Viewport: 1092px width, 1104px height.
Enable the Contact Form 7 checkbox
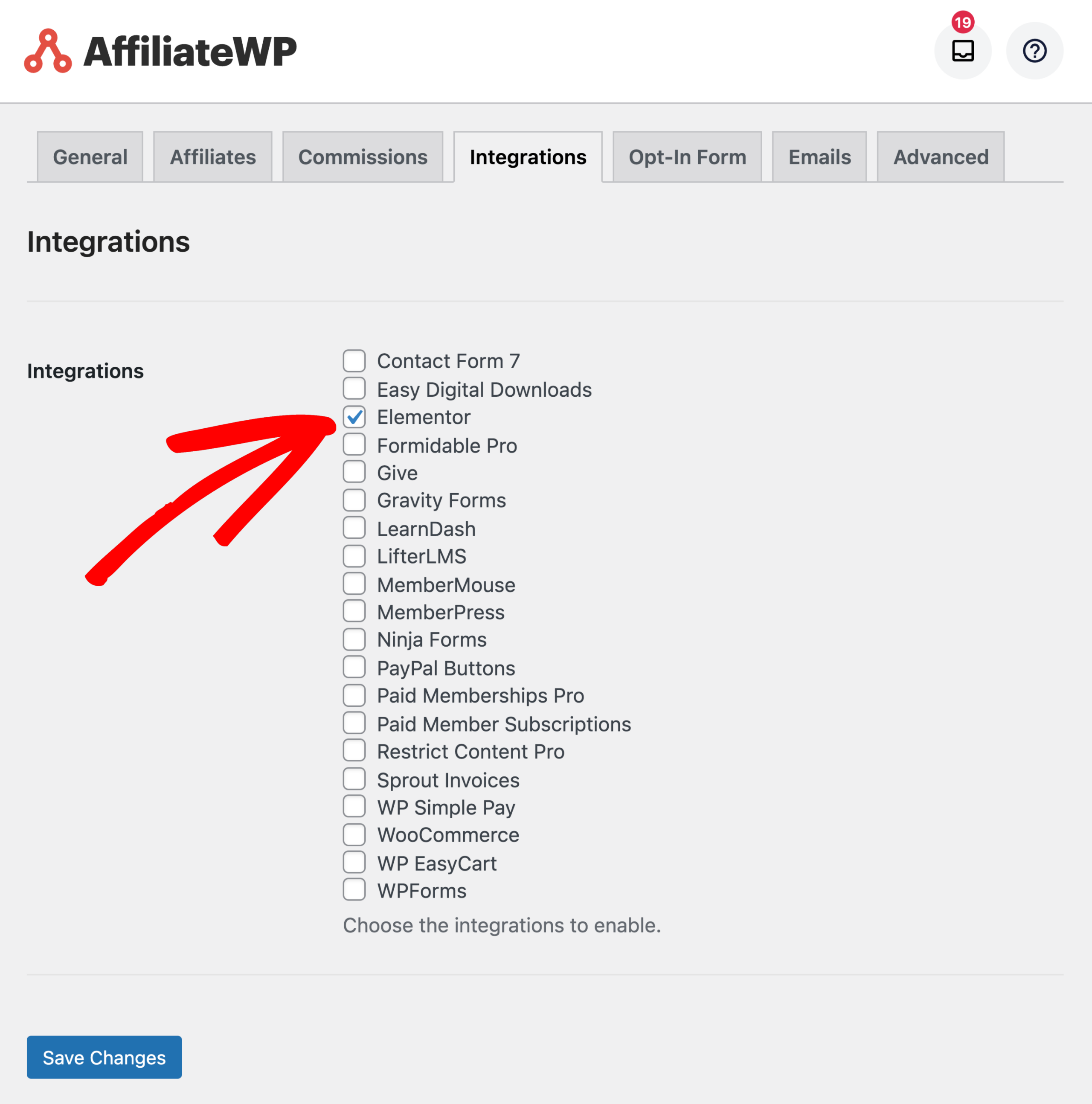tap(354, 360)
